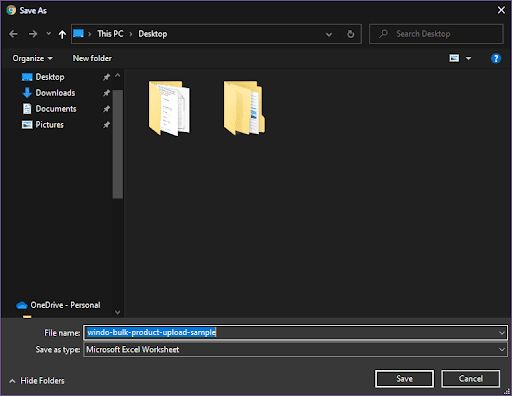The width and height of the screenshot is (512, 396).
Task: Click the Documents page icon
Action: (x=27, y=109)
